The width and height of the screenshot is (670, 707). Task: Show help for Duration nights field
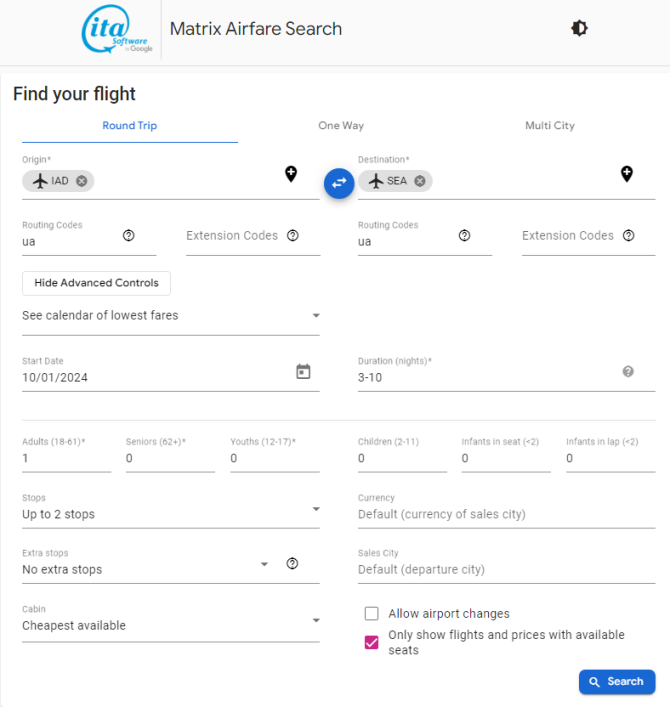coord(628,371)
